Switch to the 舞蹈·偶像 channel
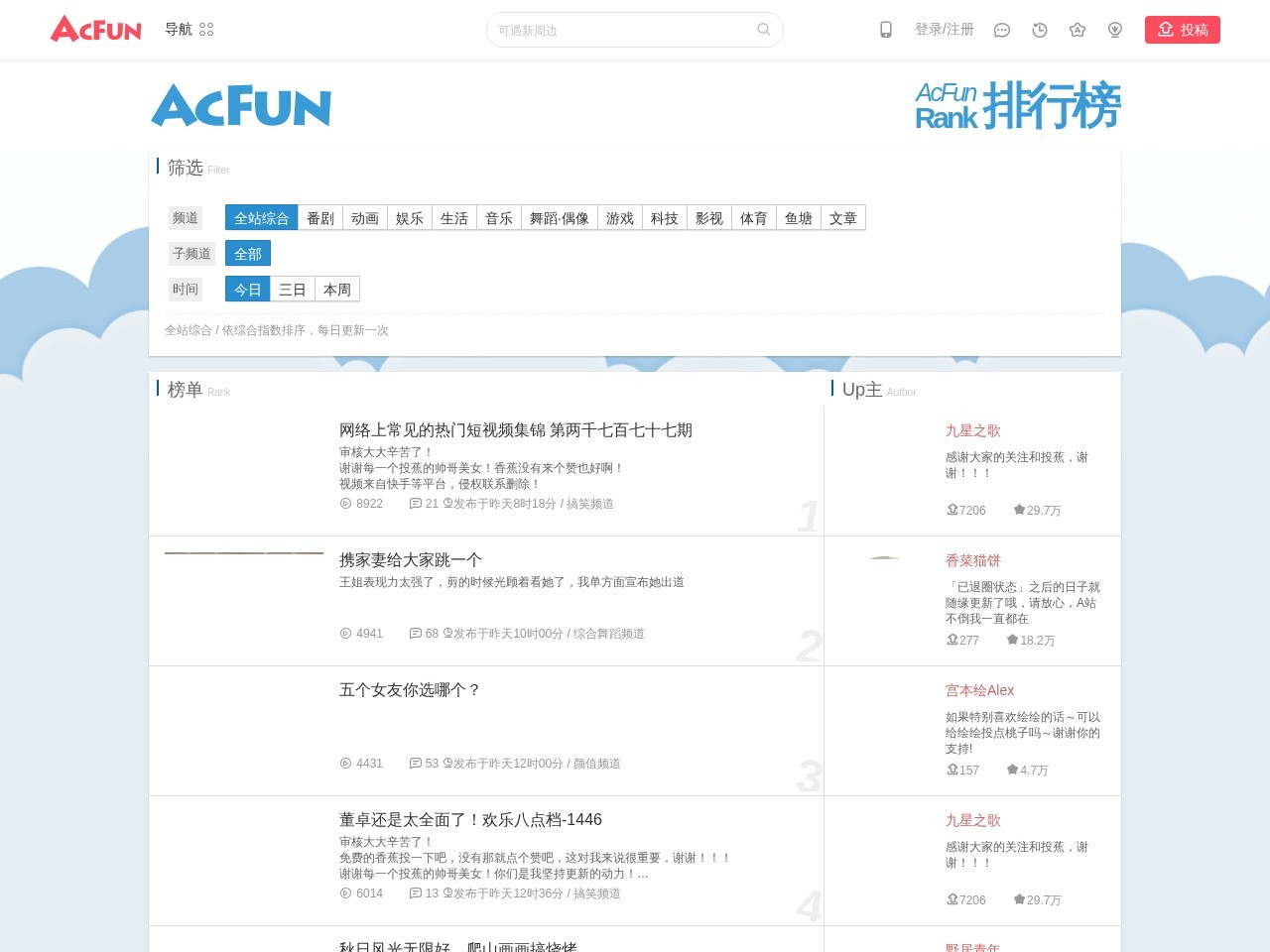 pos(559,218)
